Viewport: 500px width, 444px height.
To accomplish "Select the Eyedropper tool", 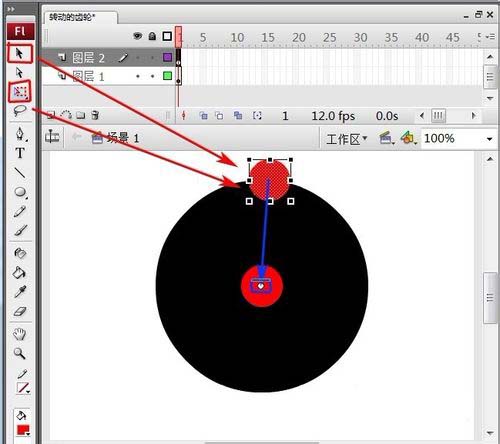I will 20,292.
